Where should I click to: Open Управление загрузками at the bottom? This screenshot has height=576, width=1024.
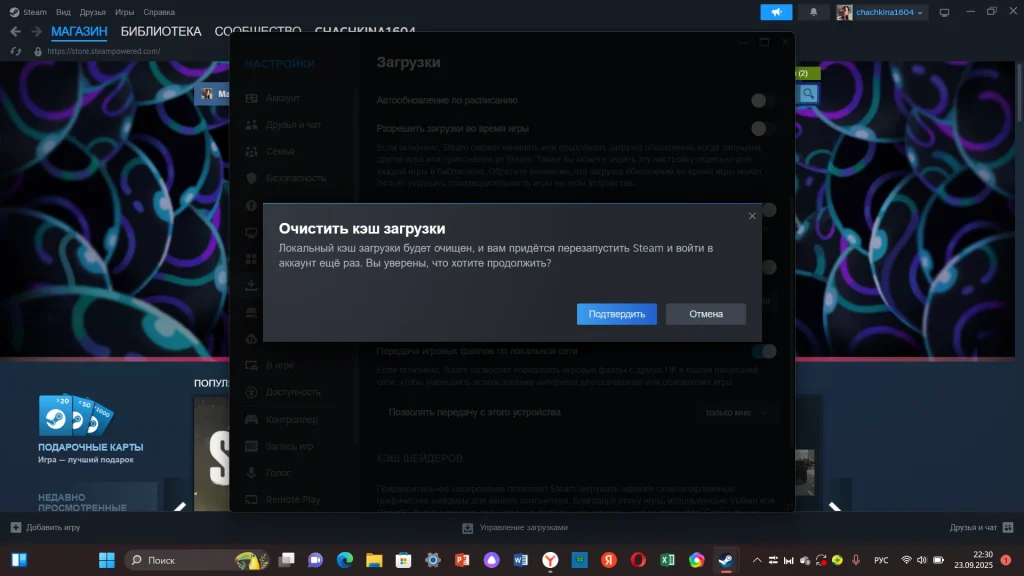pyautogui.click(x=514, y=527)
